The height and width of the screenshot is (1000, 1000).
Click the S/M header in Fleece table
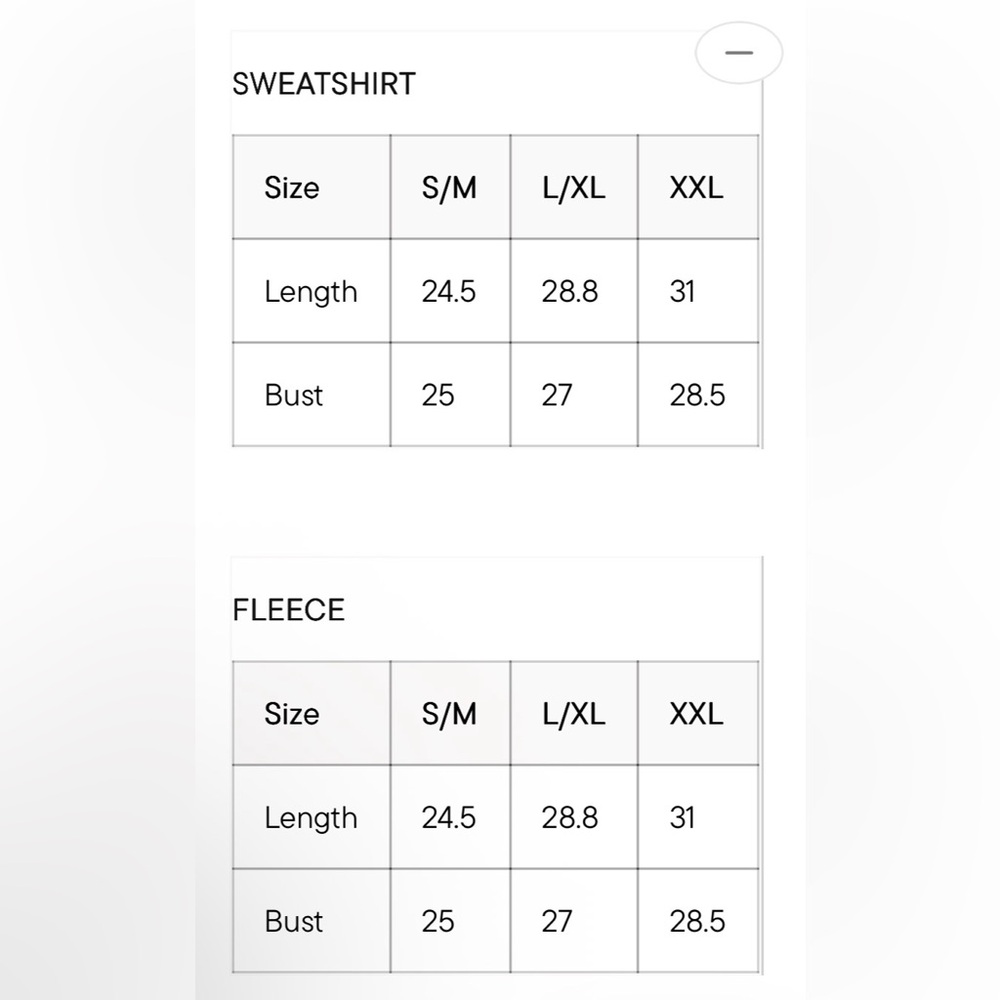click(449, 714)
